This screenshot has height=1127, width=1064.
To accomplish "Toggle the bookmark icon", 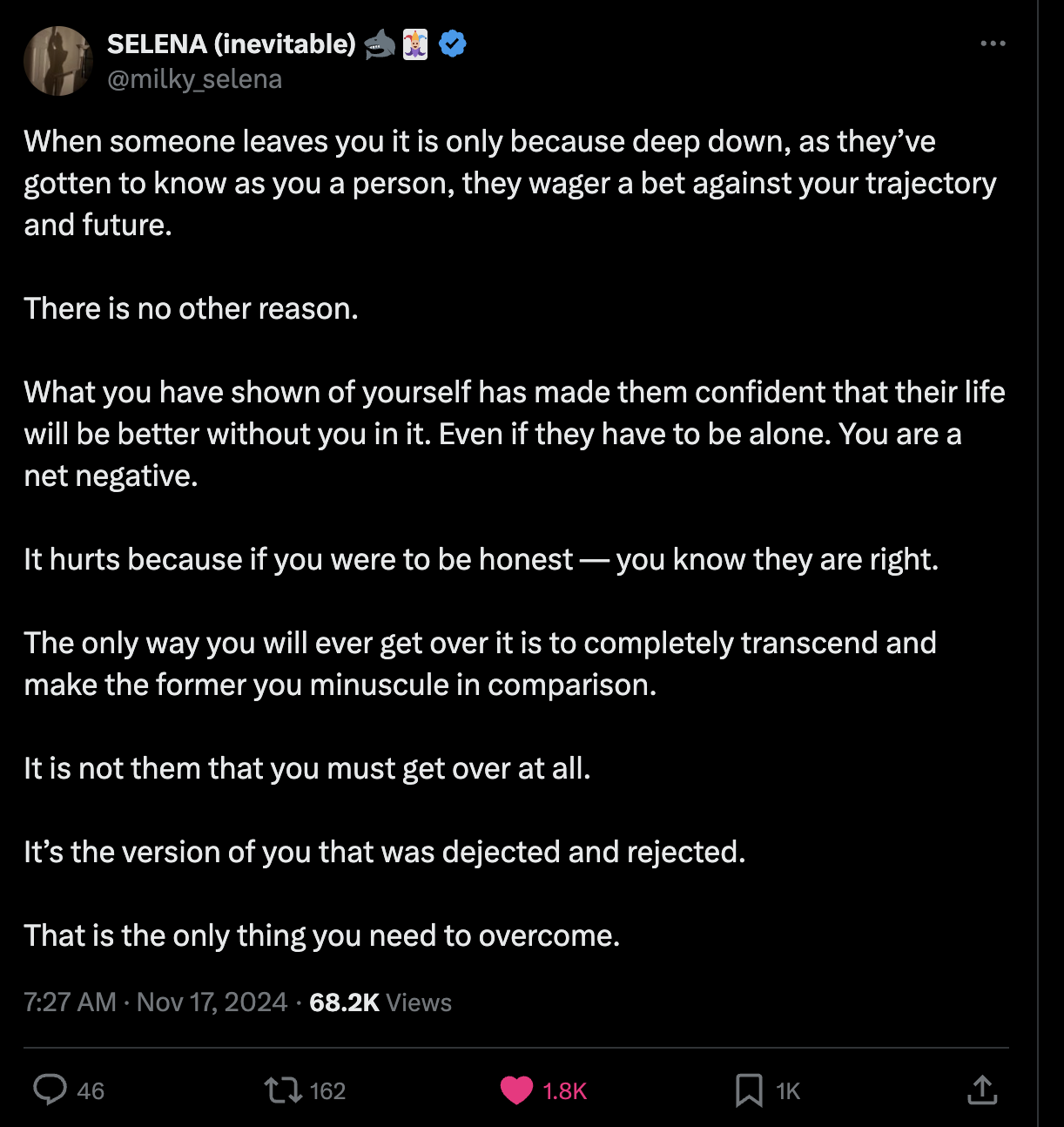I will (x=748, y=1090).
